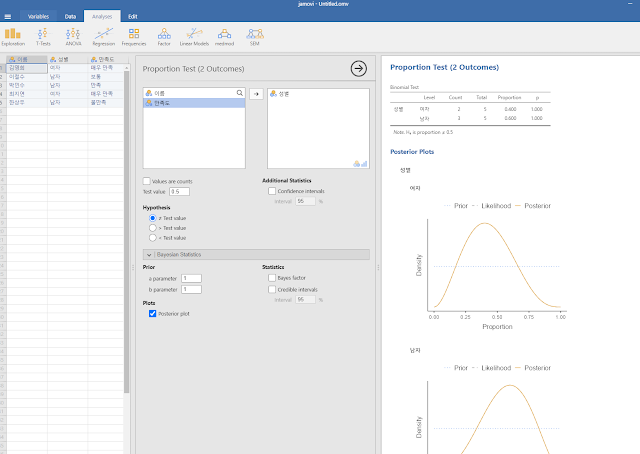Switch to the Edit tab
640x454 pixels.
(133, 16)
